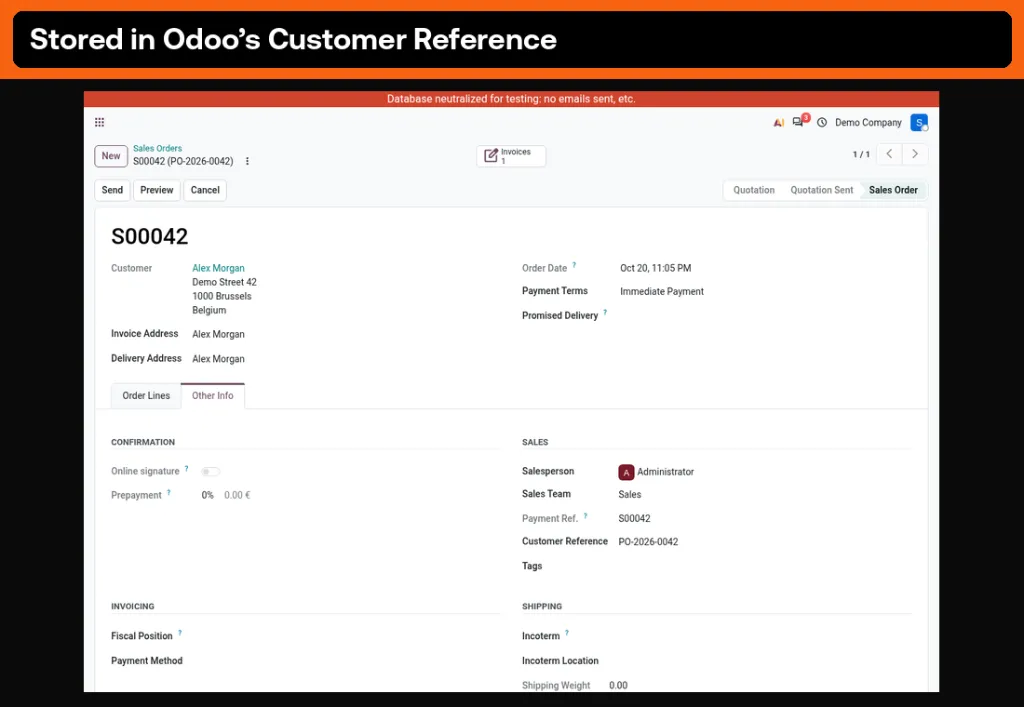Click the Payment Method field label
This screenshot has width=1024, height=707.
(147, 661)
